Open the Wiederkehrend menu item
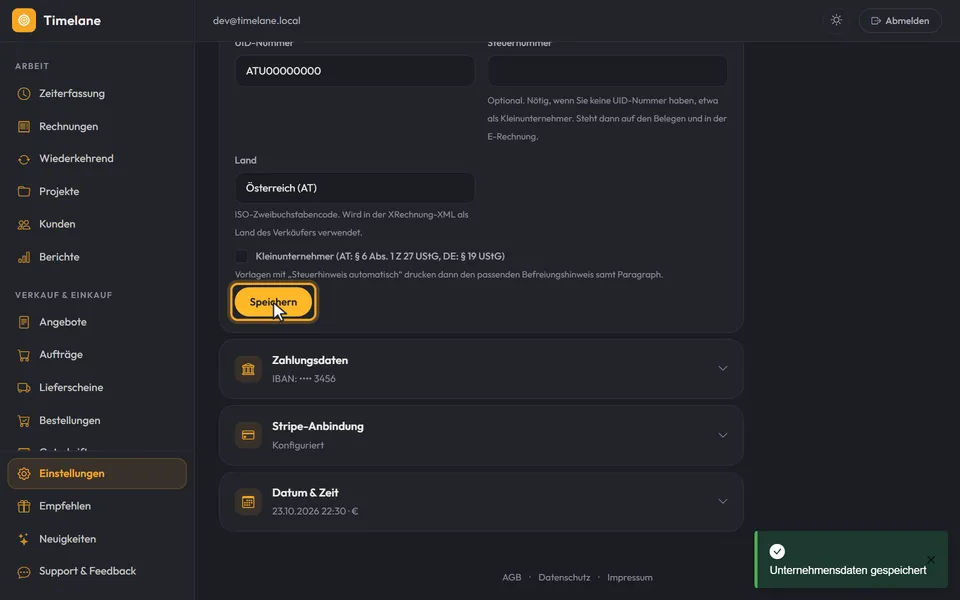960x600 pixels. pos(97,159)
